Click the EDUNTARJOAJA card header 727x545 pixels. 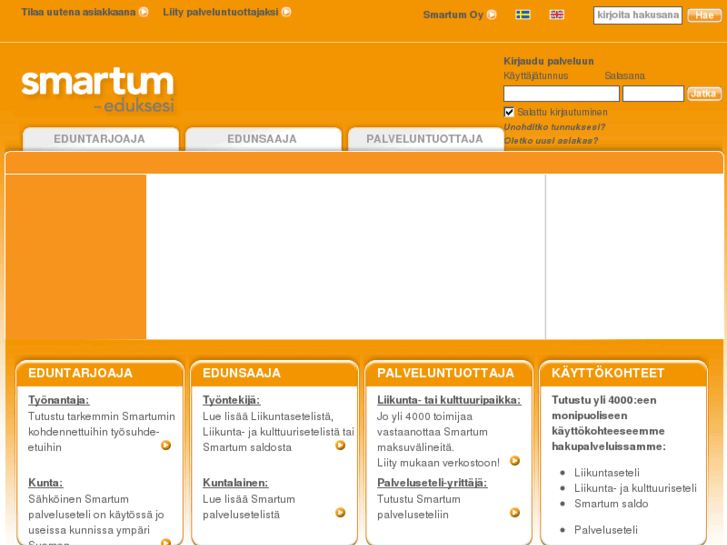[100, 373]
